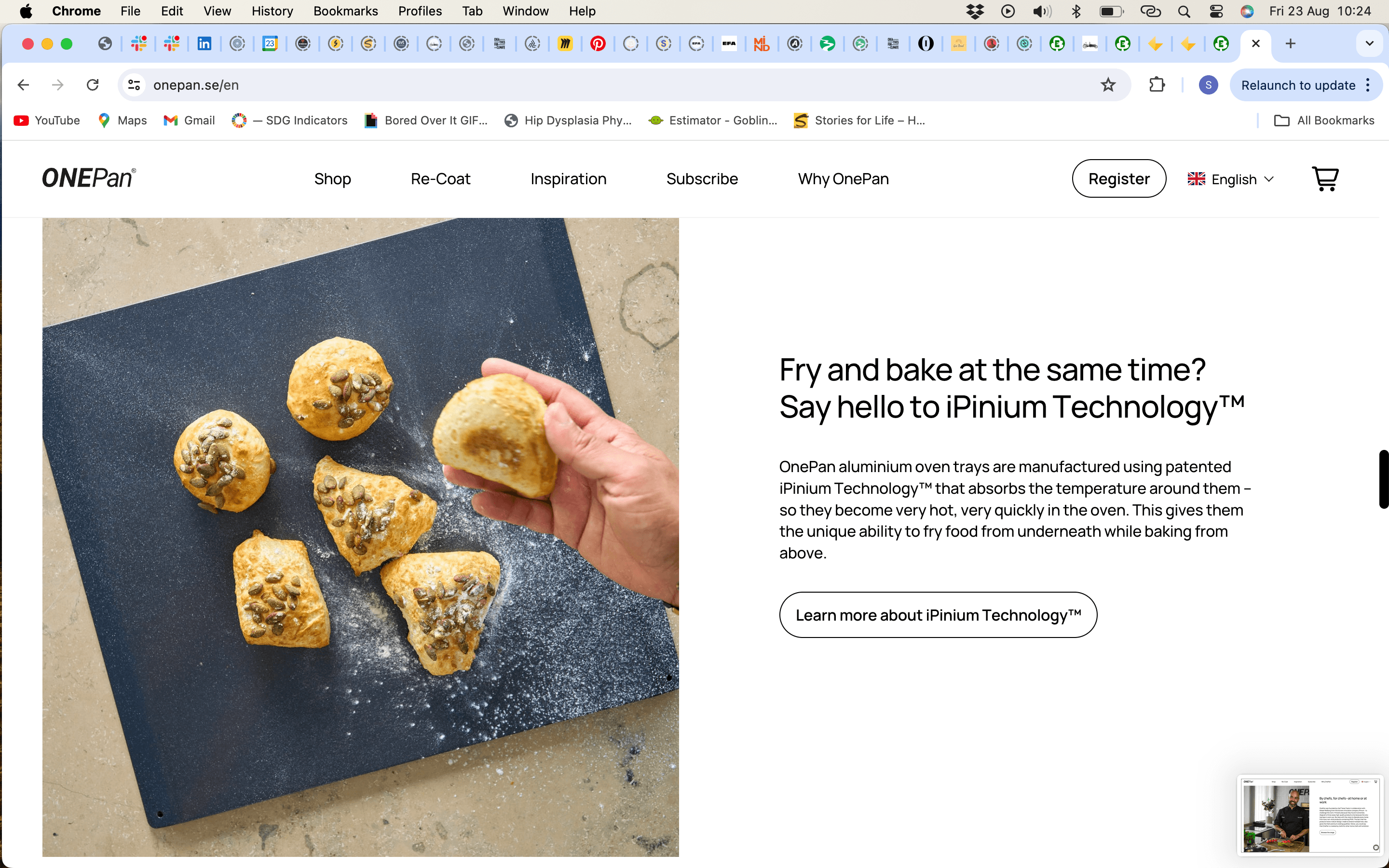Switch to the Miro tab

[565, 43]
